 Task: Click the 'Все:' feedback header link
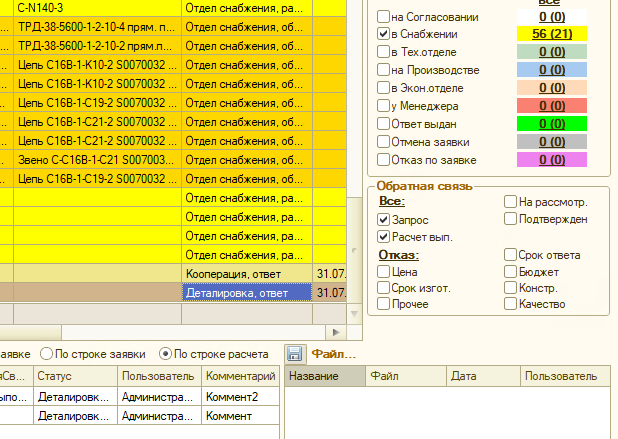392,201
